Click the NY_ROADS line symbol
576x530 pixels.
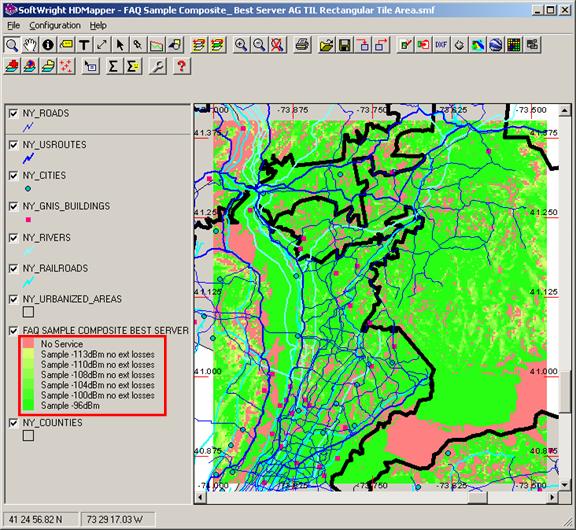tap(28, 127)
